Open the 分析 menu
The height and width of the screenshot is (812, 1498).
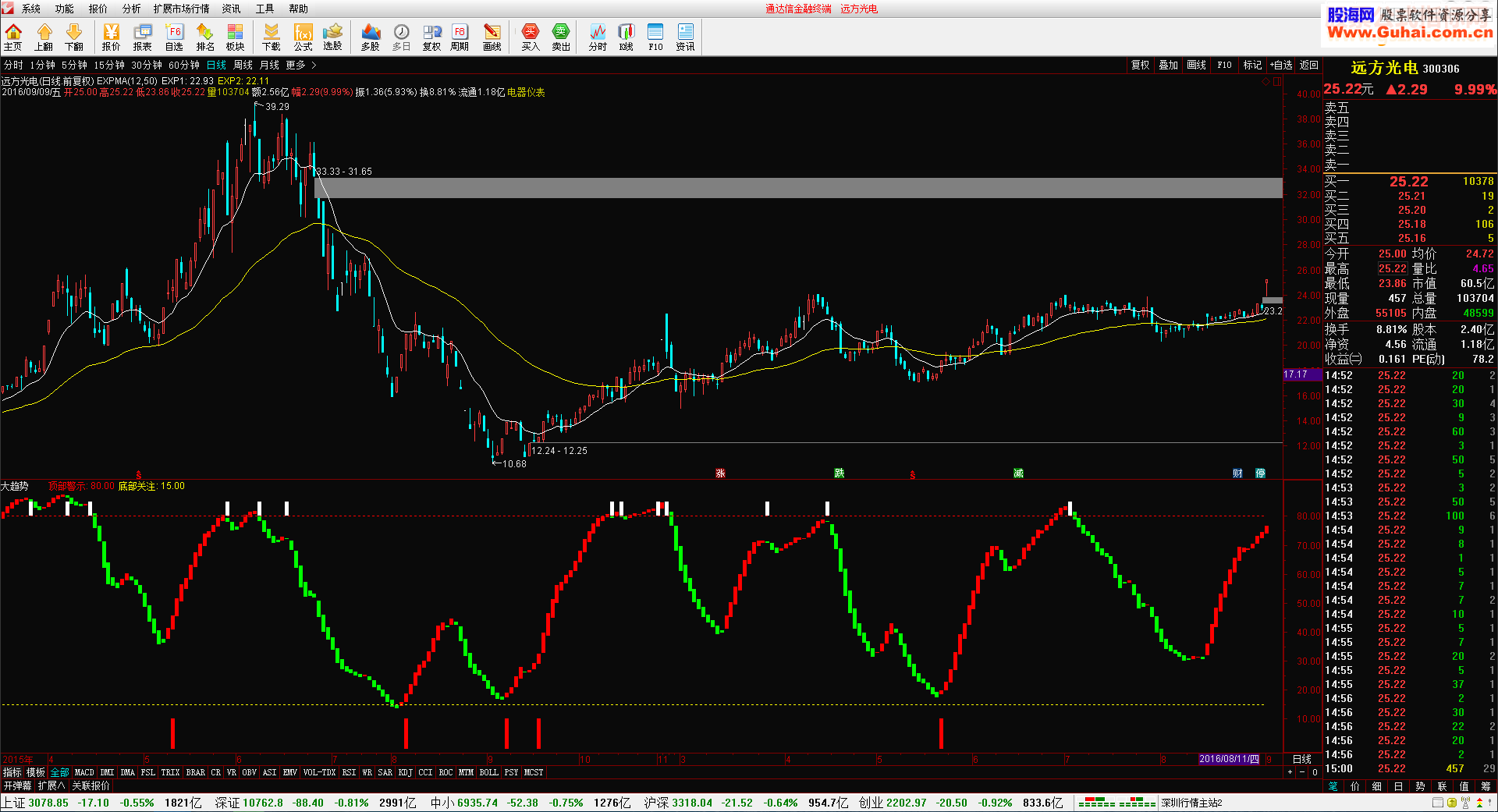132,9
